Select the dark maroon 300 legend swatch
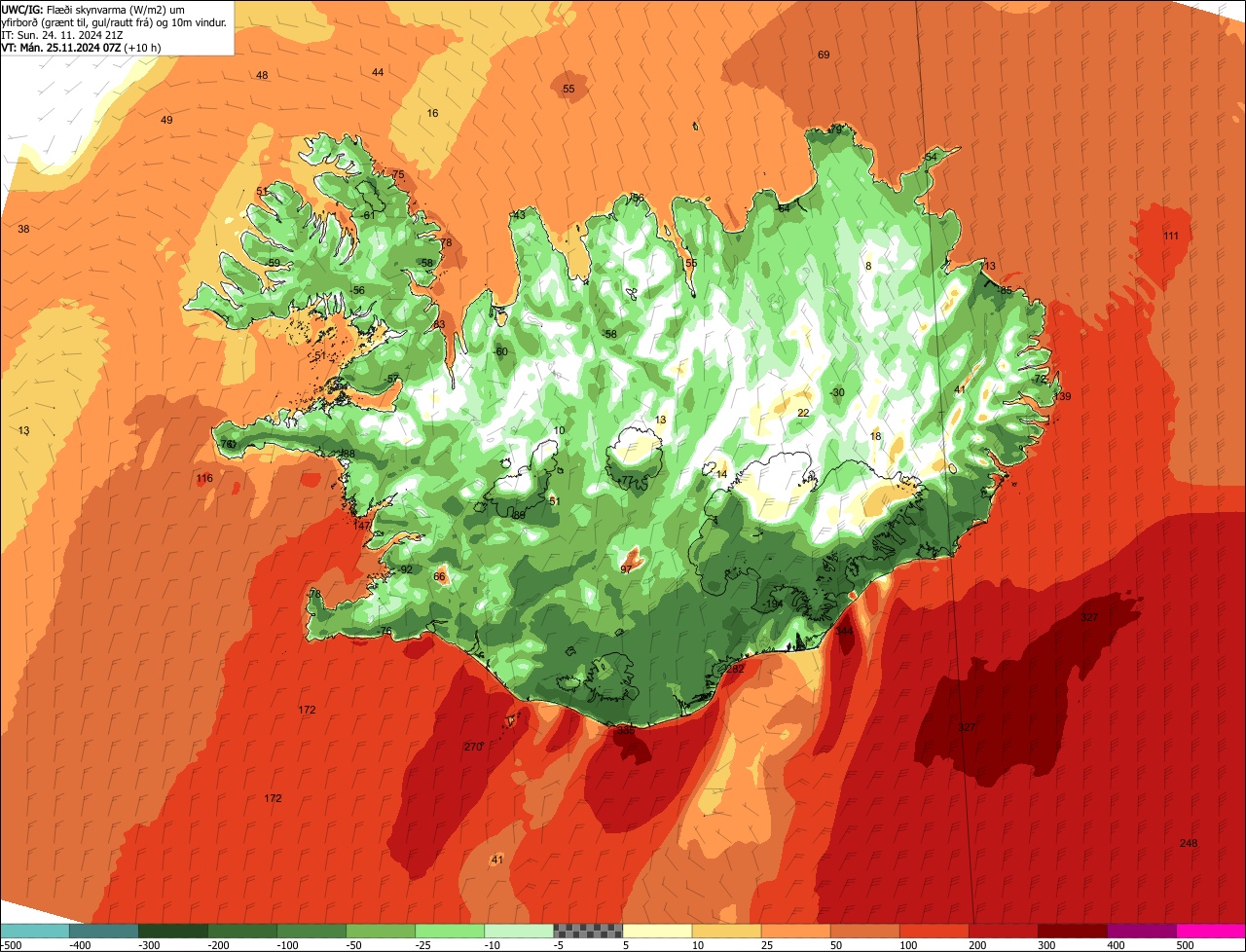 click(1073, 931)
